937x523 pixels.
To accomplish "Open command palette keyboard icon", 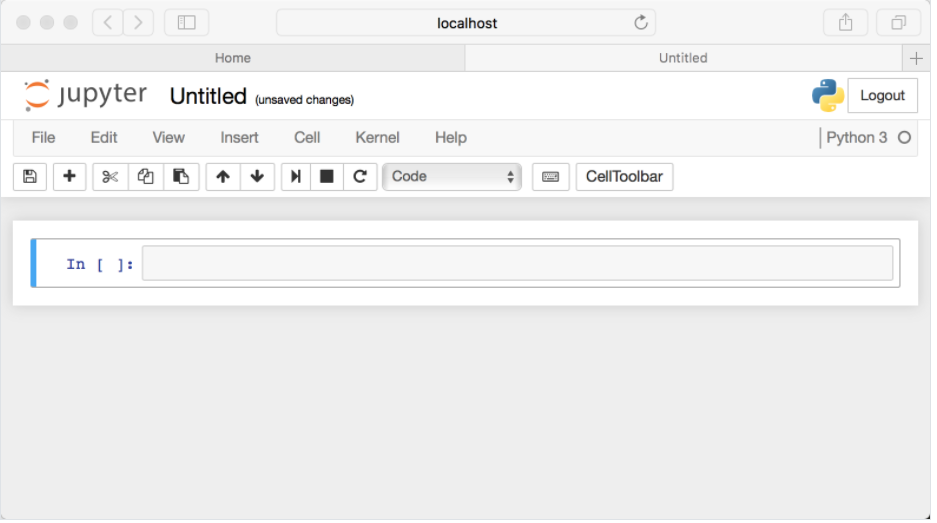I will pyautogui.click(x=550, y=177).
